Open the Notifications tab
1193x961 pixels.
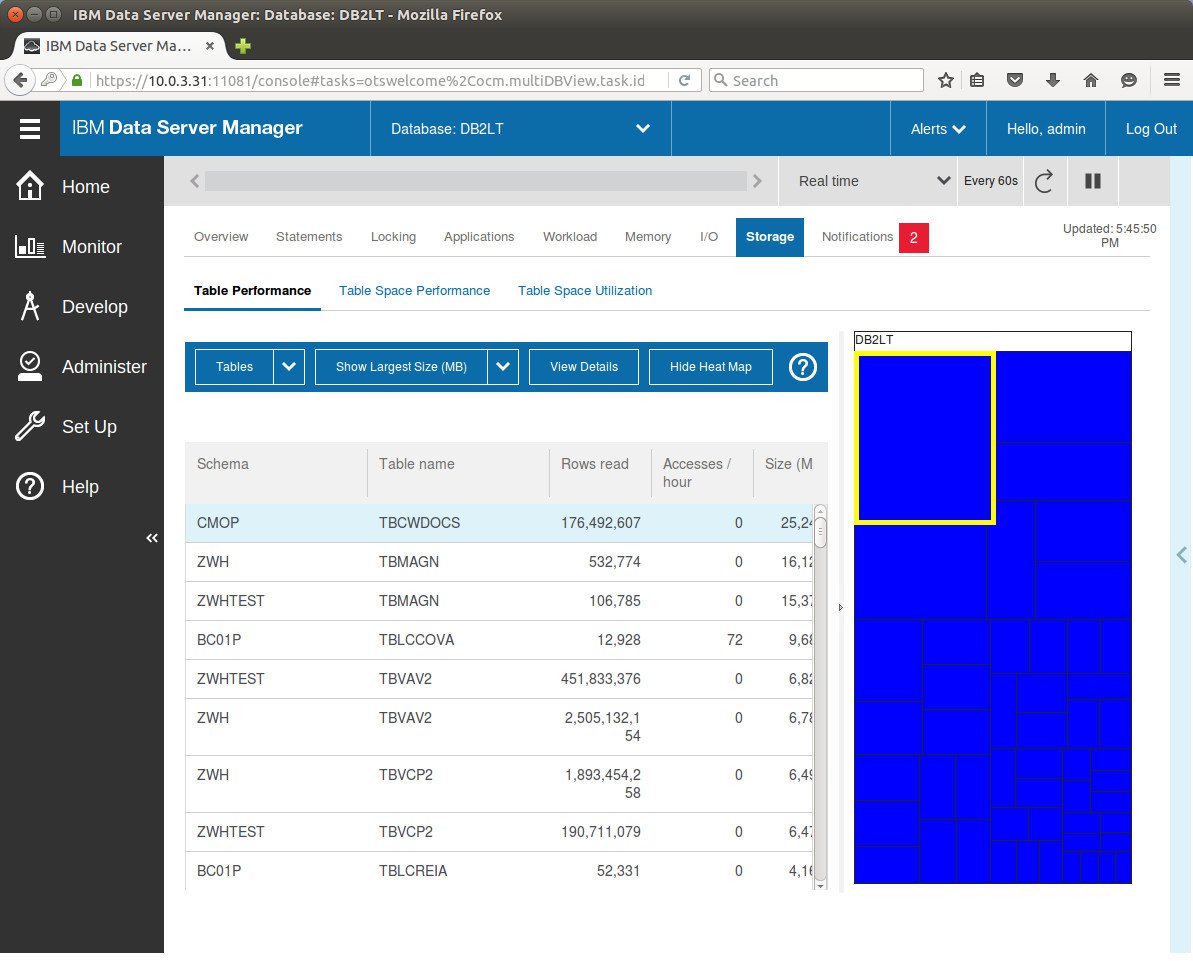pyautogui.click(x=857, y=237)
